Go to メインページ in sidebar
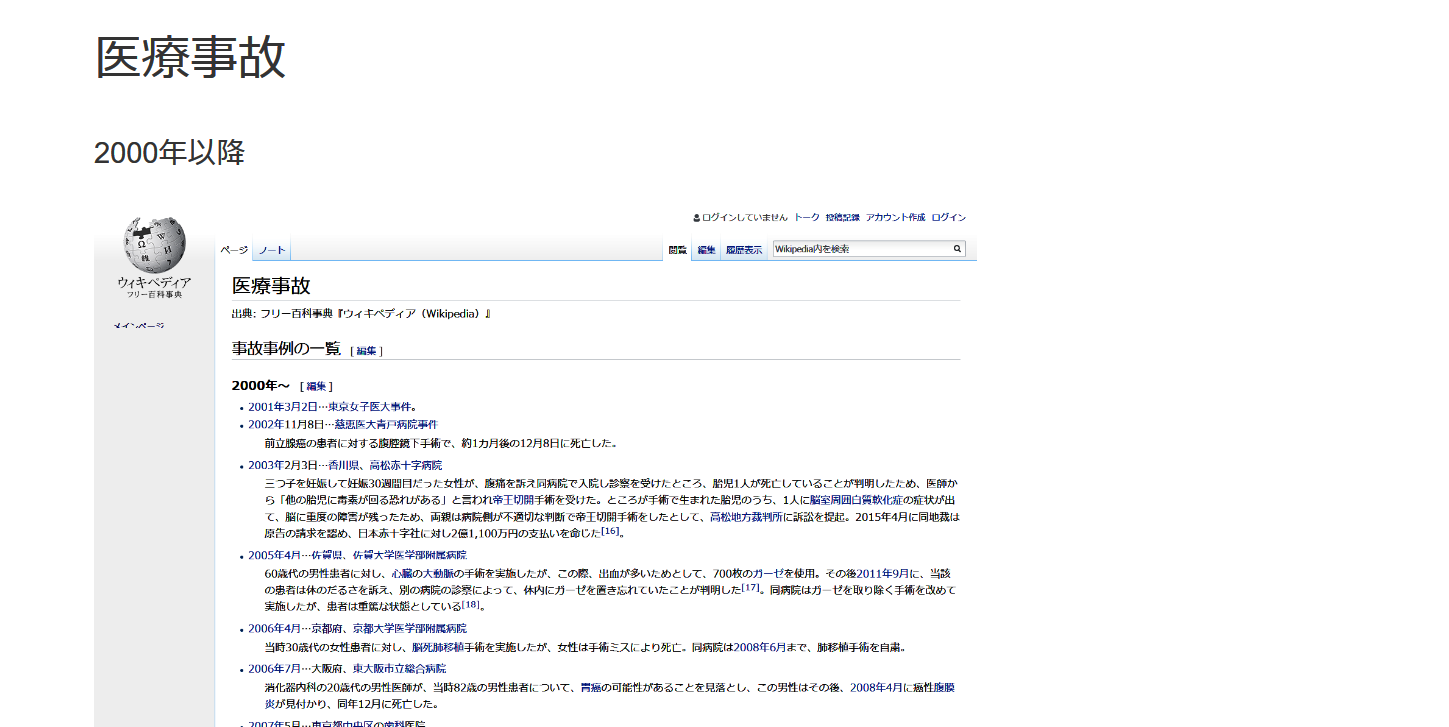 click(x=139, y=325)
